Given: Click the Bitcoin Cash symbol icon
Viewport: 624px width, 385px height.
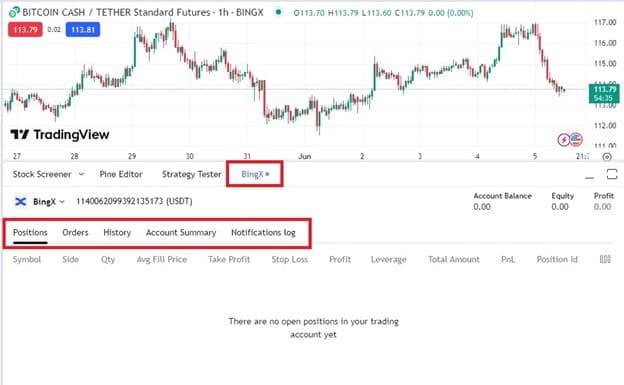Looking at the screenshot, I should tap(14, 12).
